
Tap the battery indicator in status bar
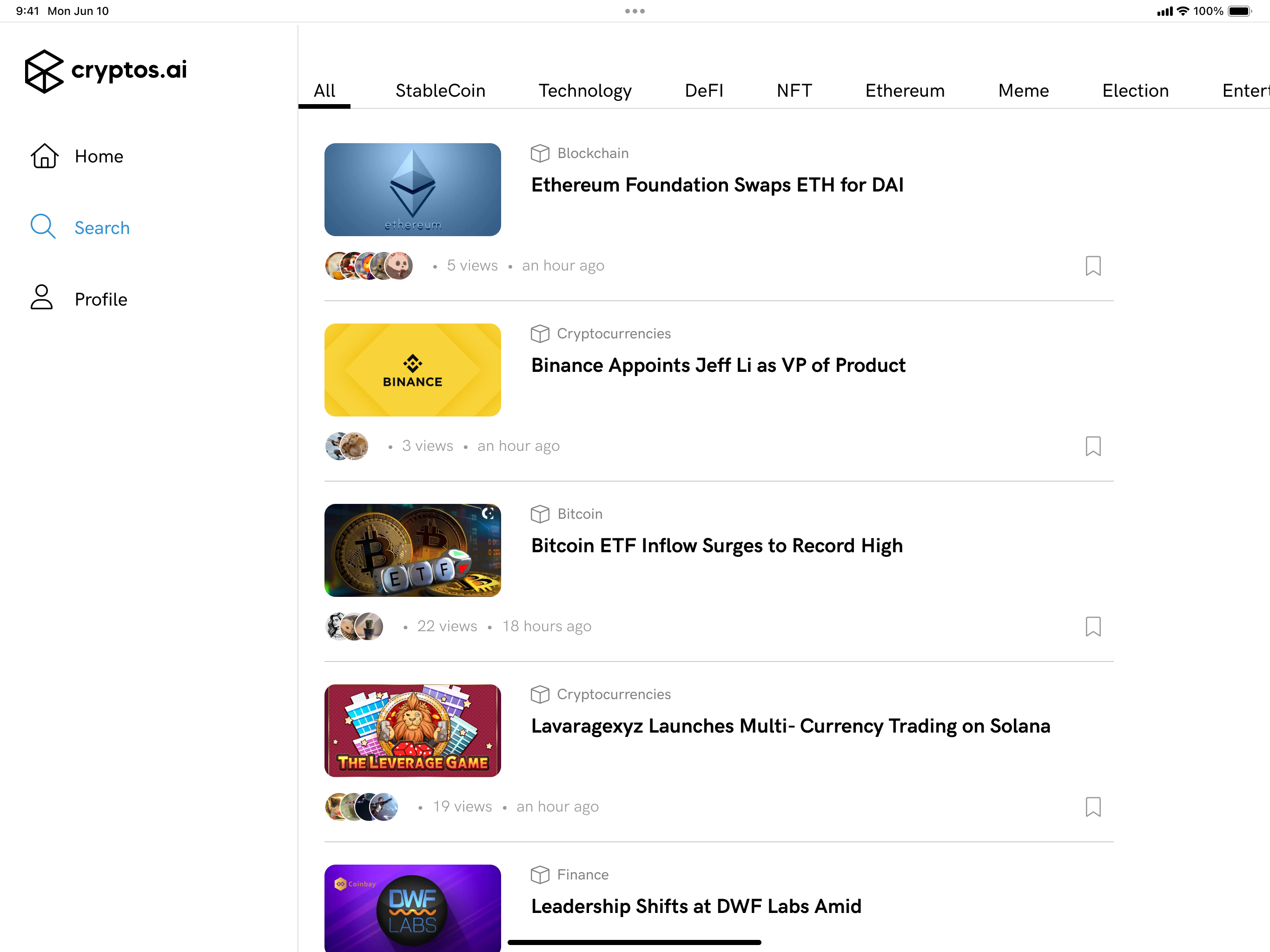pyautogui.click(x=1239, y=11)
